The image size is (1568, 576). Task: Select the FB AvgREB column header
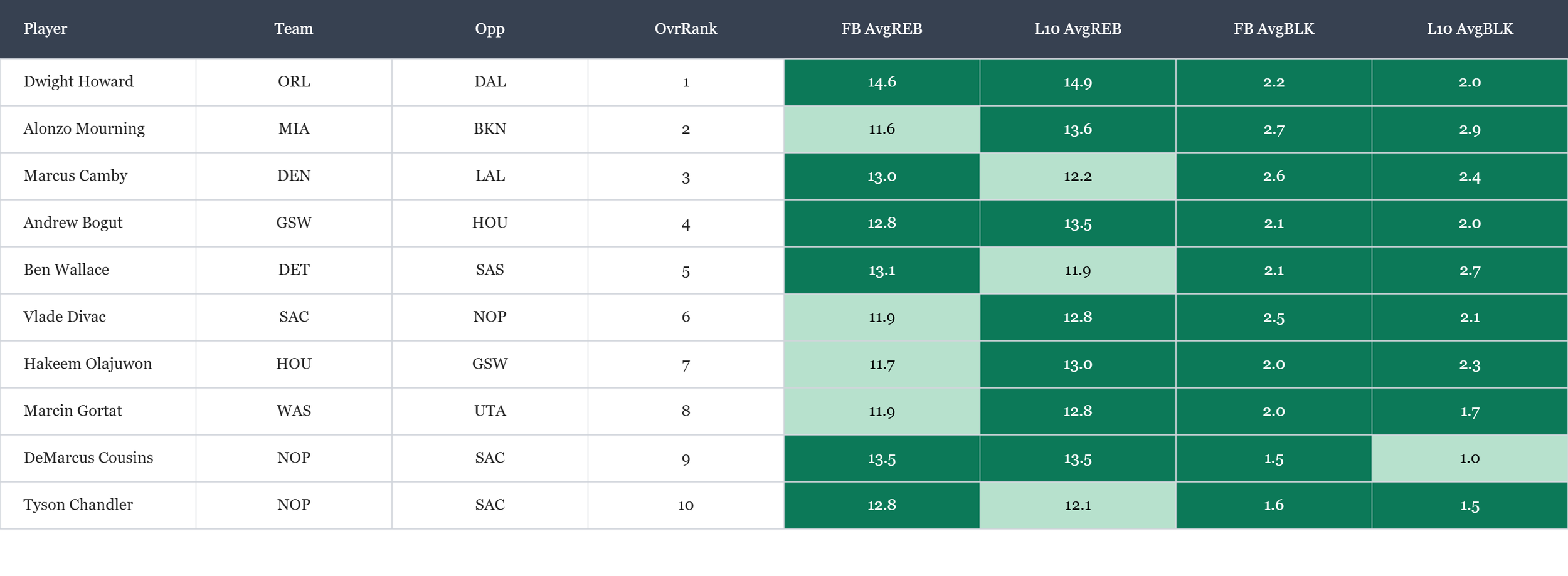(x=882, y=29)
